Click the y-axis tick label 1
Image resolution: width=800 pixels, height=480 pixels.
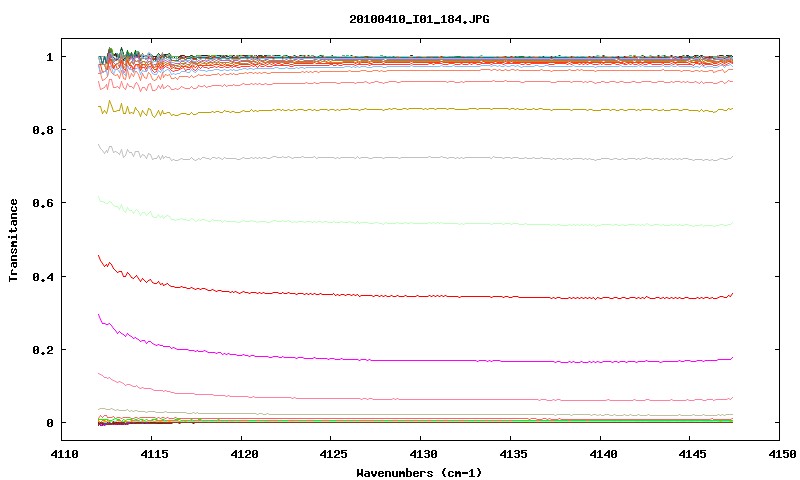point(49,57)
